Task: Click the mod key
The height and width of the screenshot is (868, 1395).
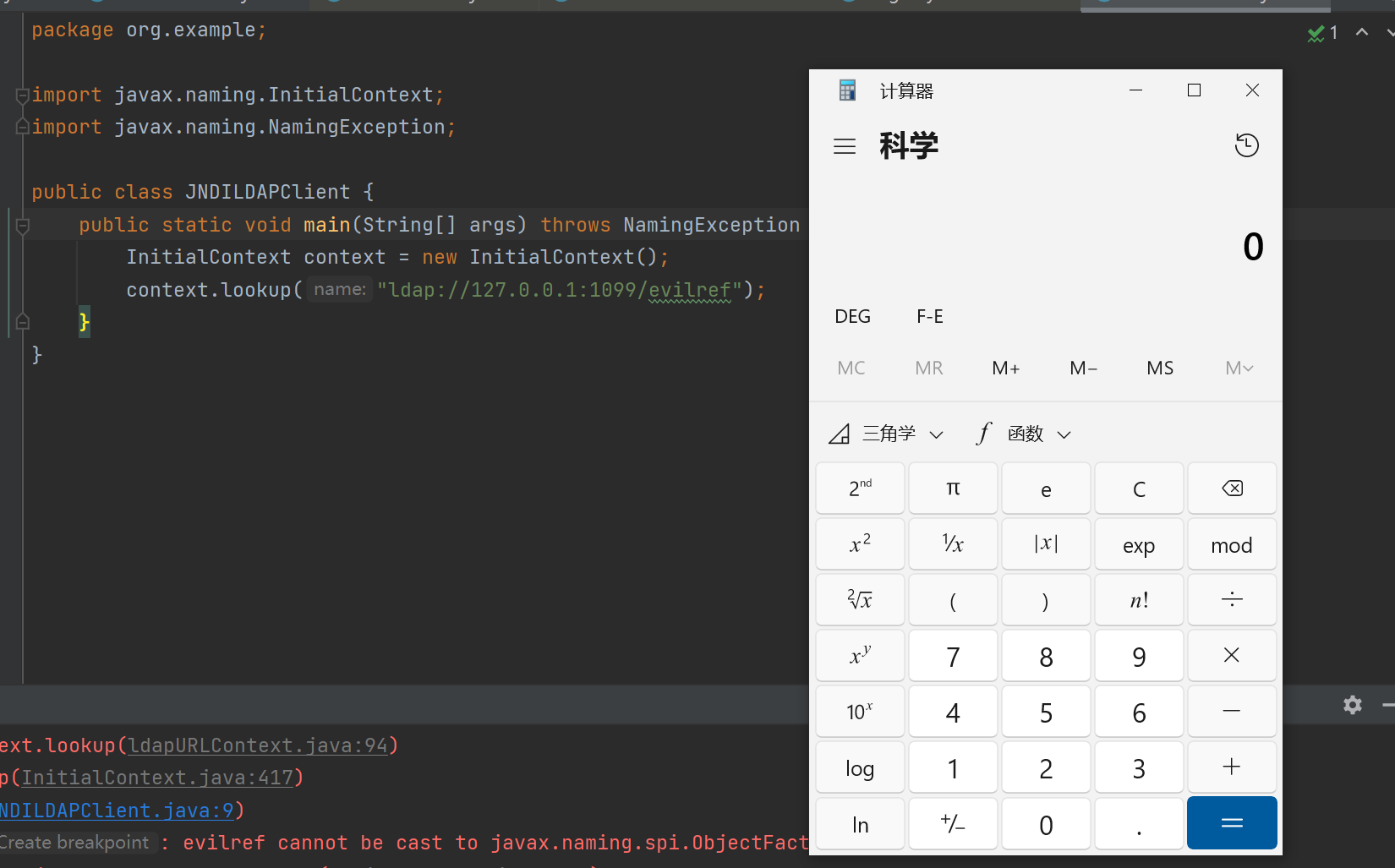Action: [1232, 544]
